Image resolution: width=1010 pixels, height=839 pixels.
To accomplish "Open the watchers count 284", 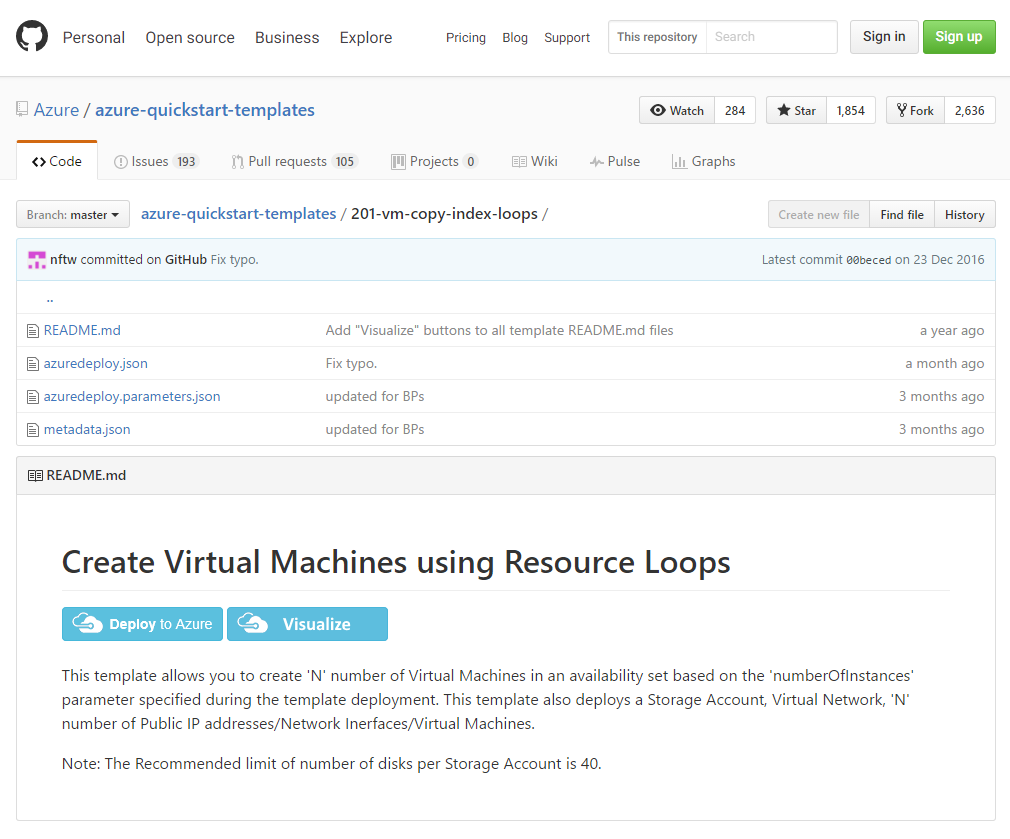I will pos(735,110).
